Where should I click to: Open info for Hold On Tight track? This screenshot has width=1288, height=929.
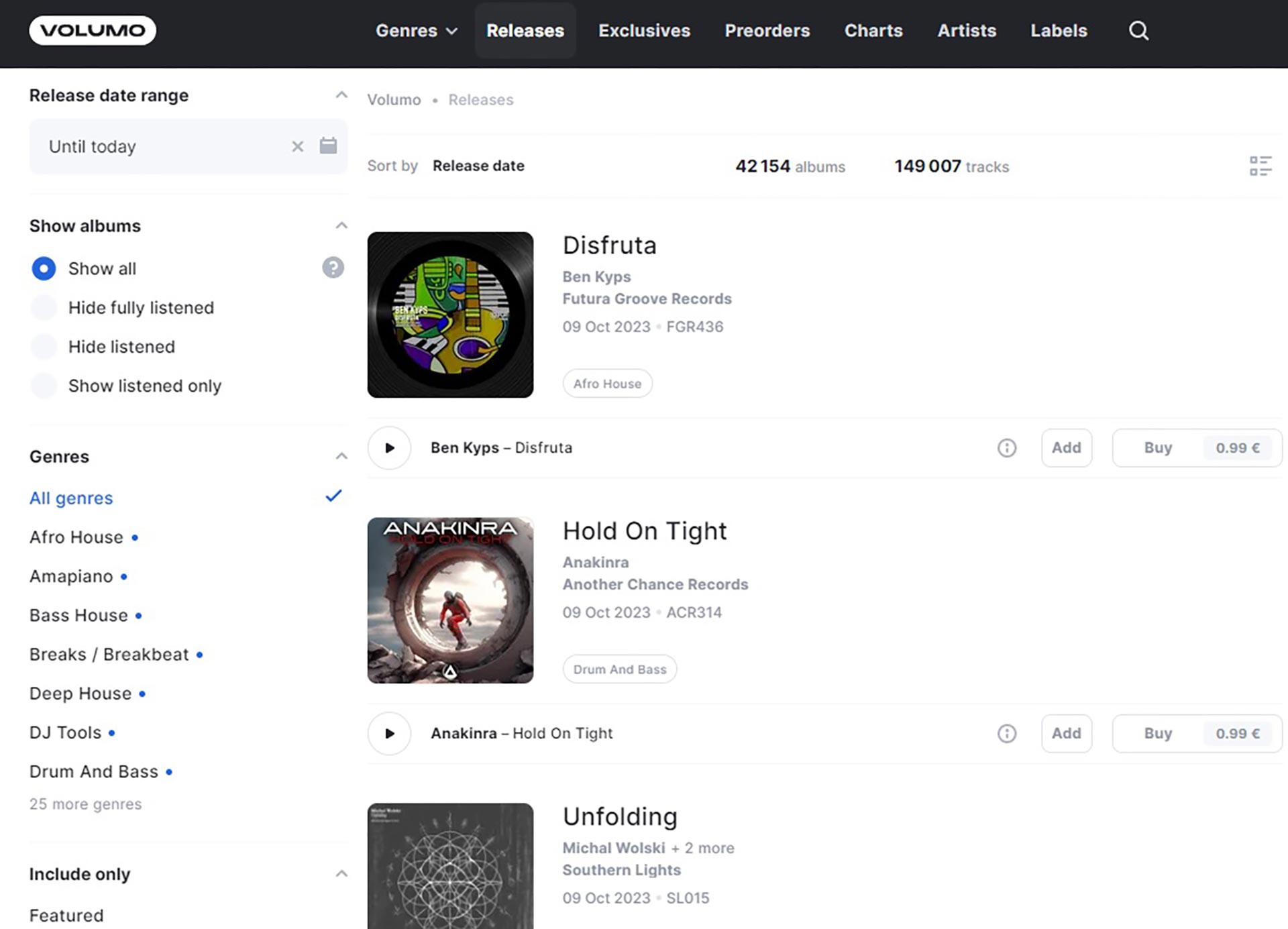[1006, 734]
